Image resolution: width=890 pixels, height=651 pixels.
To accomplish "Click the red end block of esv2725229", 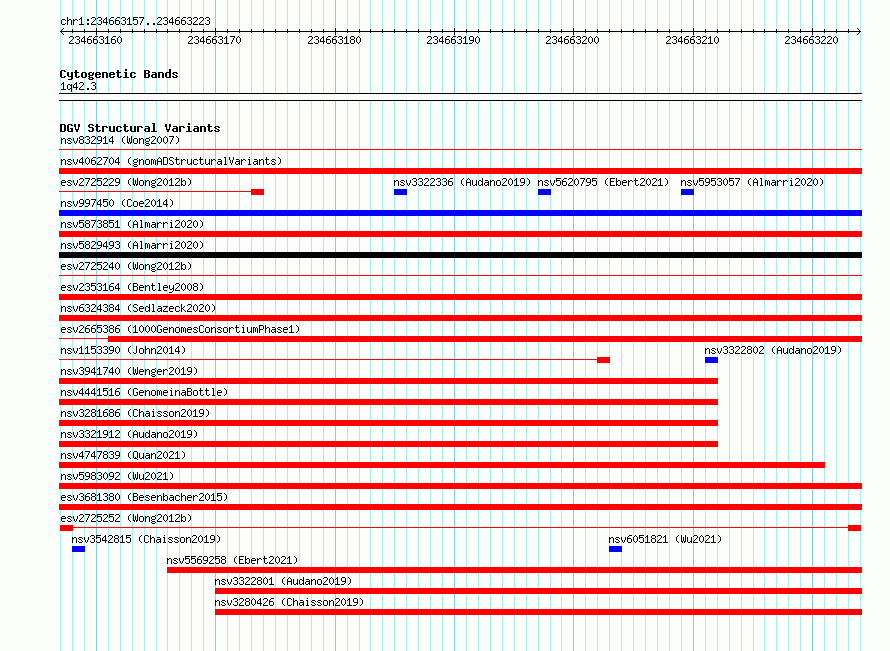I will pos(258,192).
